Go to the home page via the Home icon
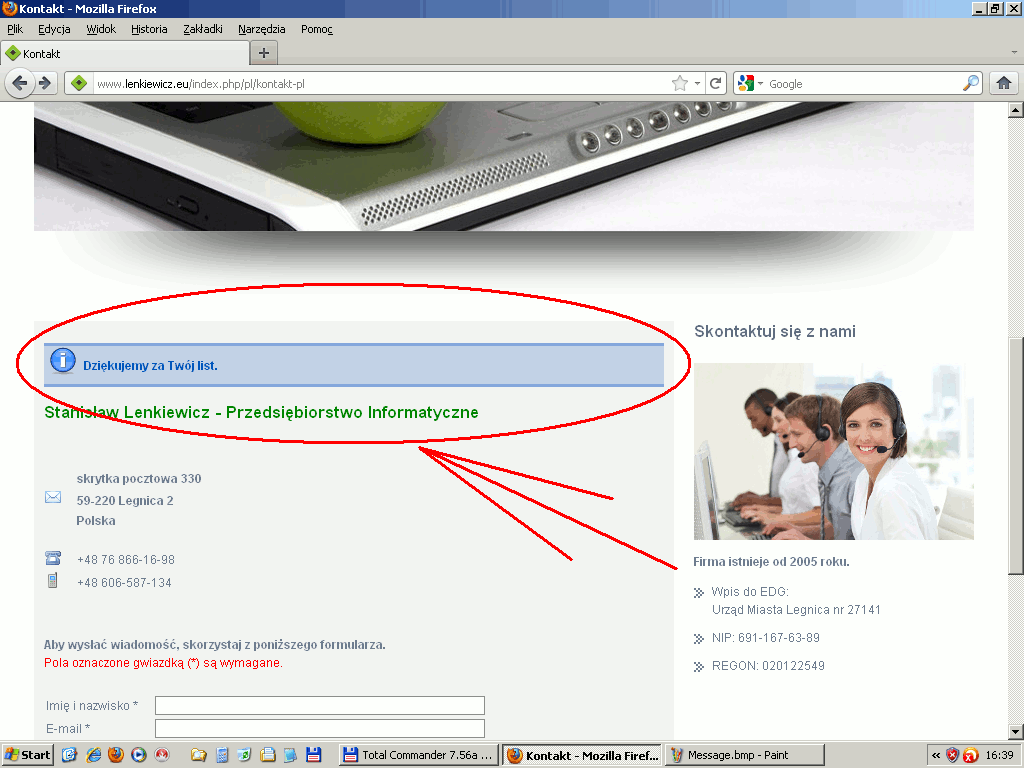The height and width of the screenshot is (768, 1024). coord(1004,83)
